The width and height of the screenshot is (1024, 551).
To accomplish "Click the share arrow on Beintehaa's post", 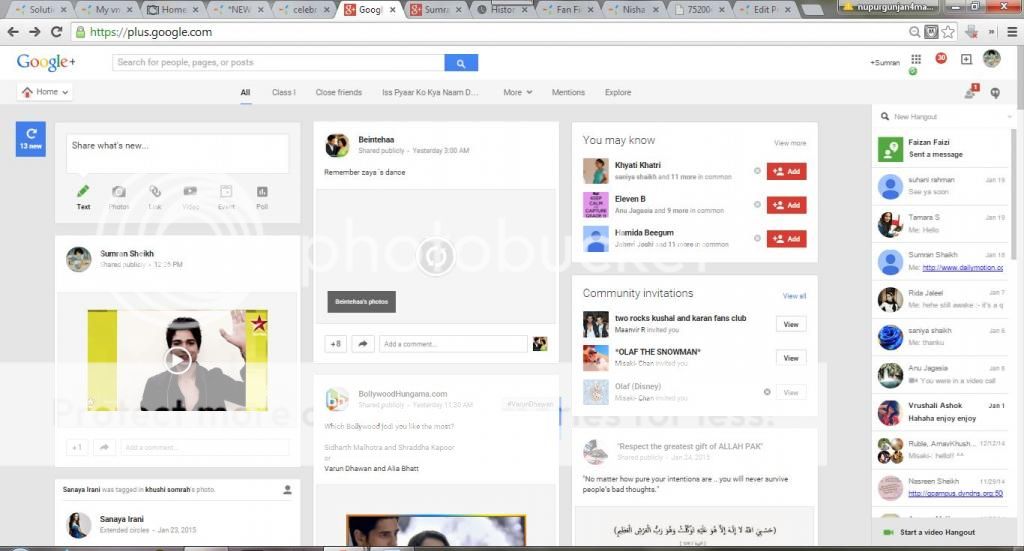I will [363, 344].
